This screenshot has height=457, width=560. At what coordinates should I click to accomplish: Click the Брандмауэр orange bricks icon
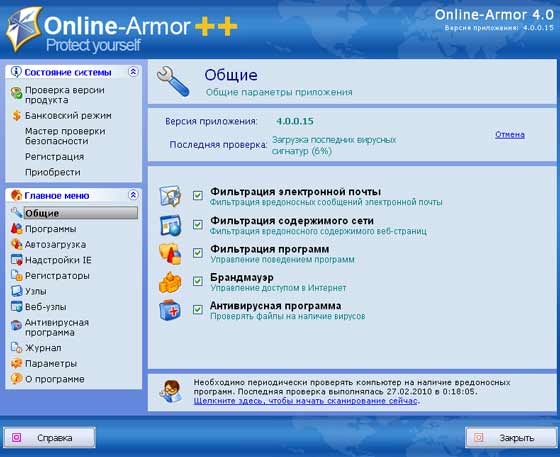tap(170, 282)
